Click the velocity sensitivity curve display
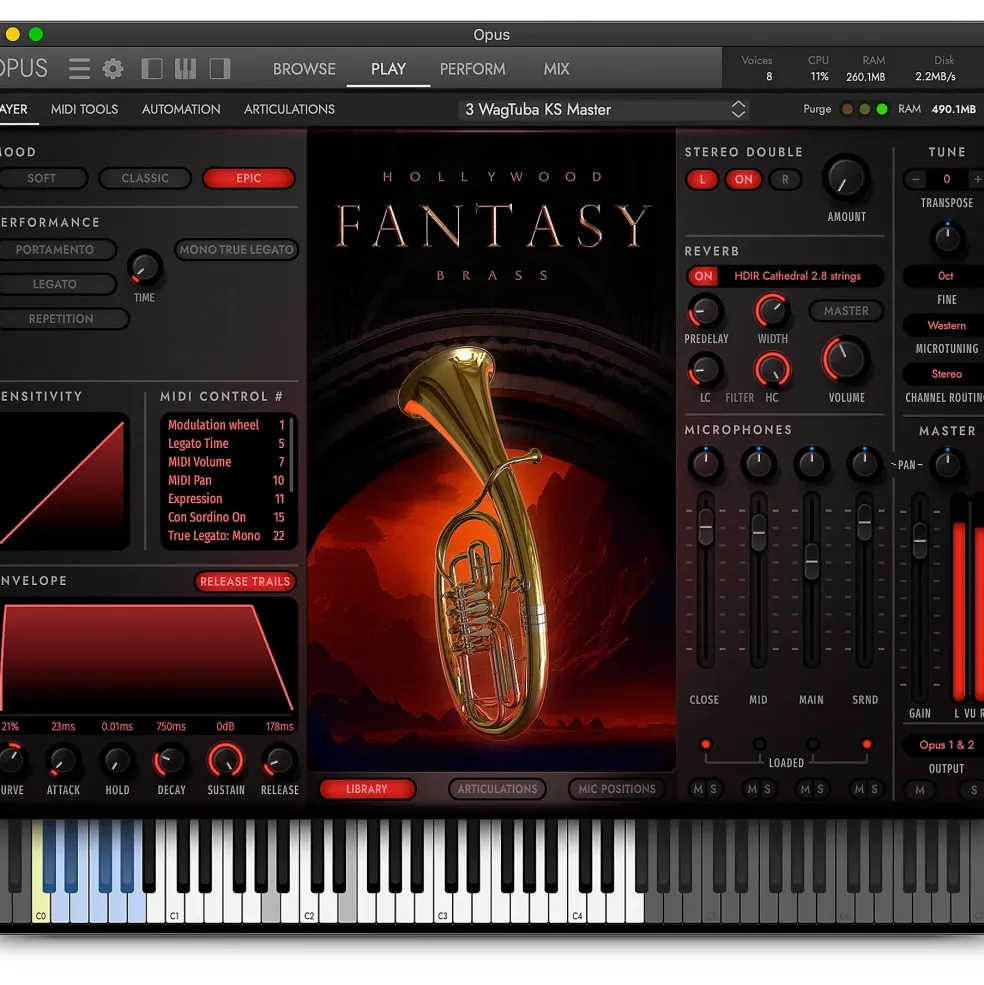 [63, 481]
